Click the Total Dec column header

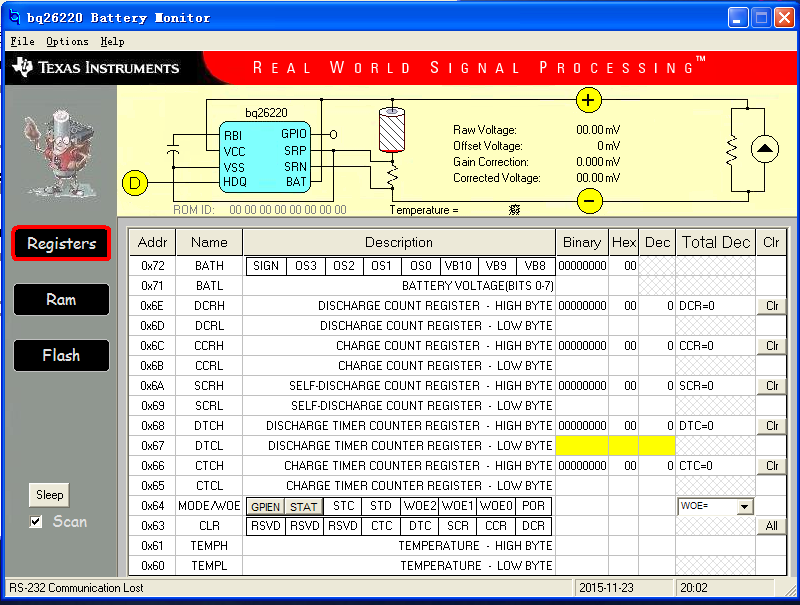(716, 242)
